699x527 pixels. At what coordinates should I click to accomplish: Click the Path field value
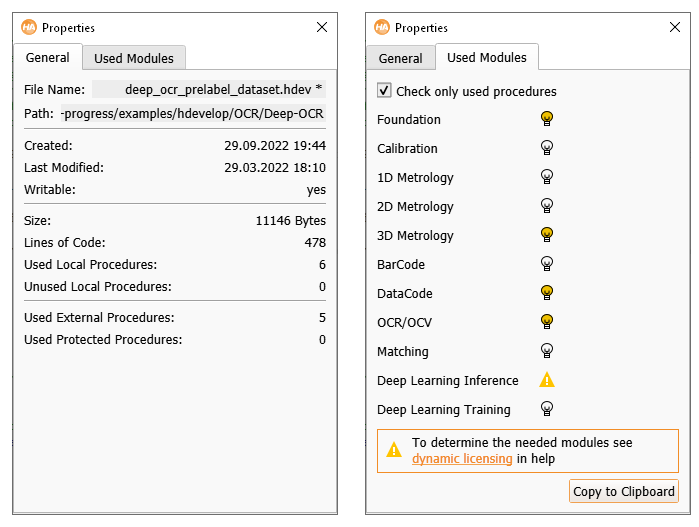click(x=193, y=114)
